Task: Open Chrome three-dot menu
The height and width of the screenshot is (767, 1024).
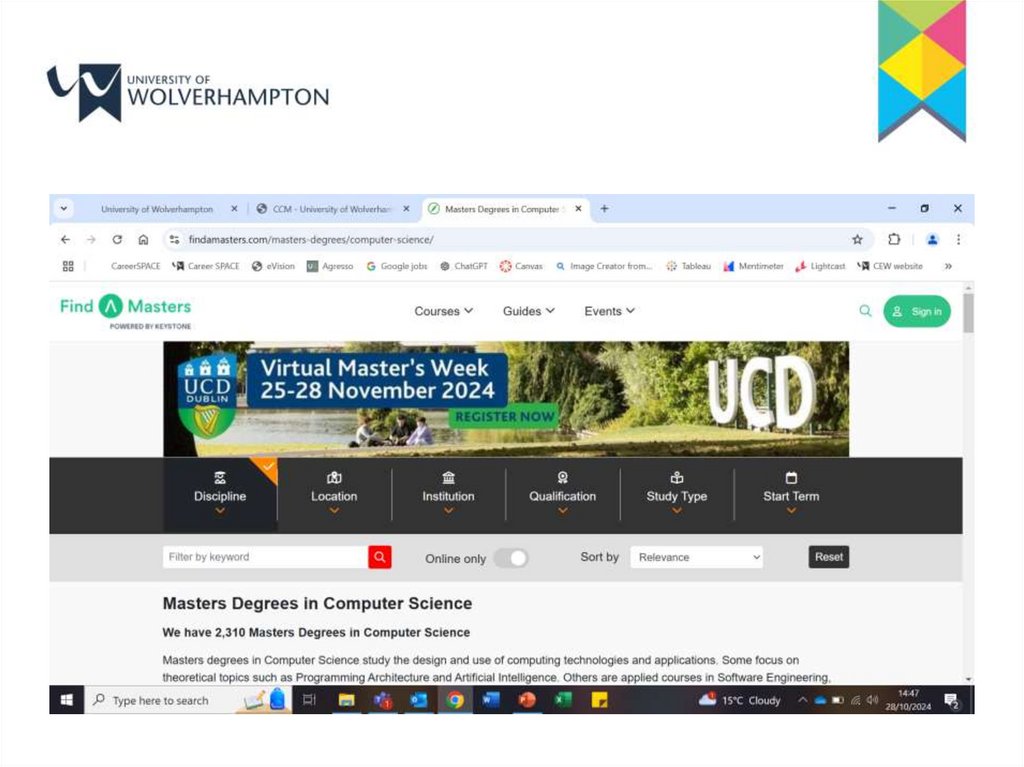Action: click(x=958, y=240)
